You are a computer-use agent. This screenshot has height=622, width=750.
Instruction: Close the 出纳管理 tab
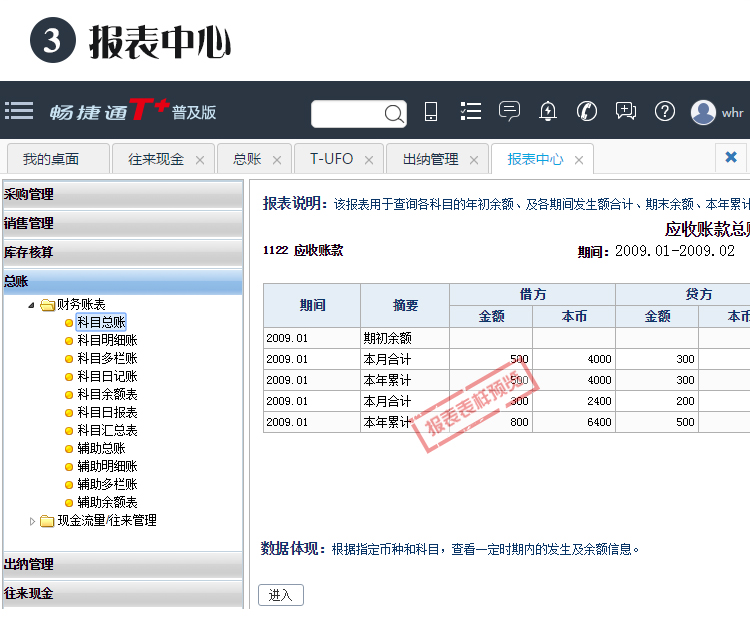click(x=474, y=160)
